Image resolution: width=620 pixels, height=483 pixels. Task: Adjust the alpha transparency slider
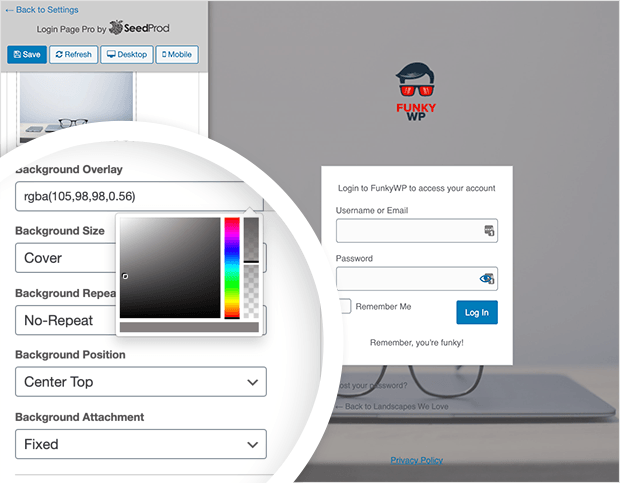click(251, 268)
